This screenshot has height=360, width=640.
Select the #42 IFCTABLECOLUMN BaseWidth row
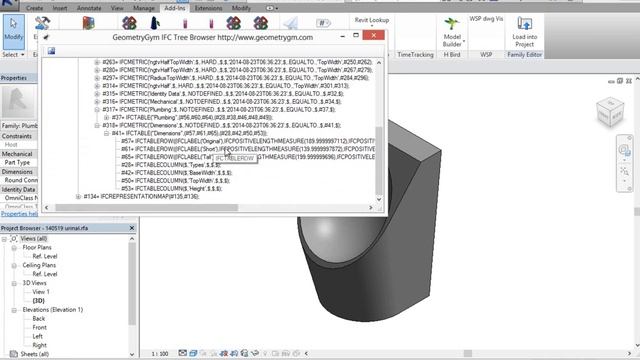pyautogui.click(x=177, y=173)
